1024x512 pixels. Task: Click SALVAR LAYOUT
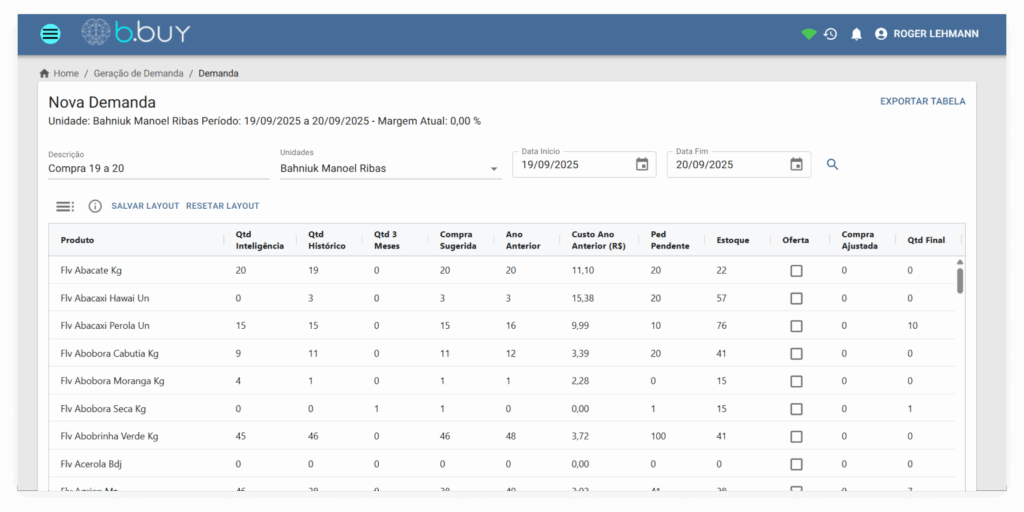[145, 206]
